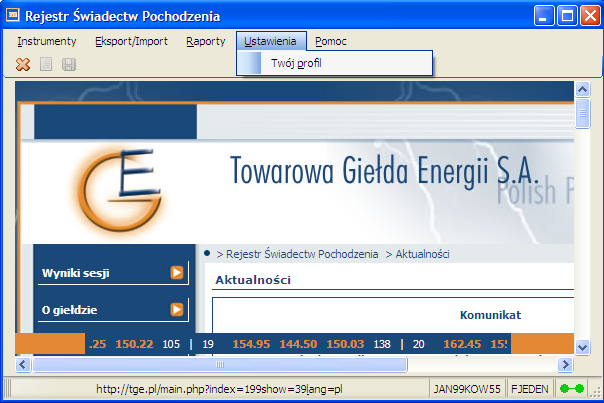The width and height of the screenshot is (604, 403).
Task: Open the Wyniki sesji link
Action: (x=76, y=273)
